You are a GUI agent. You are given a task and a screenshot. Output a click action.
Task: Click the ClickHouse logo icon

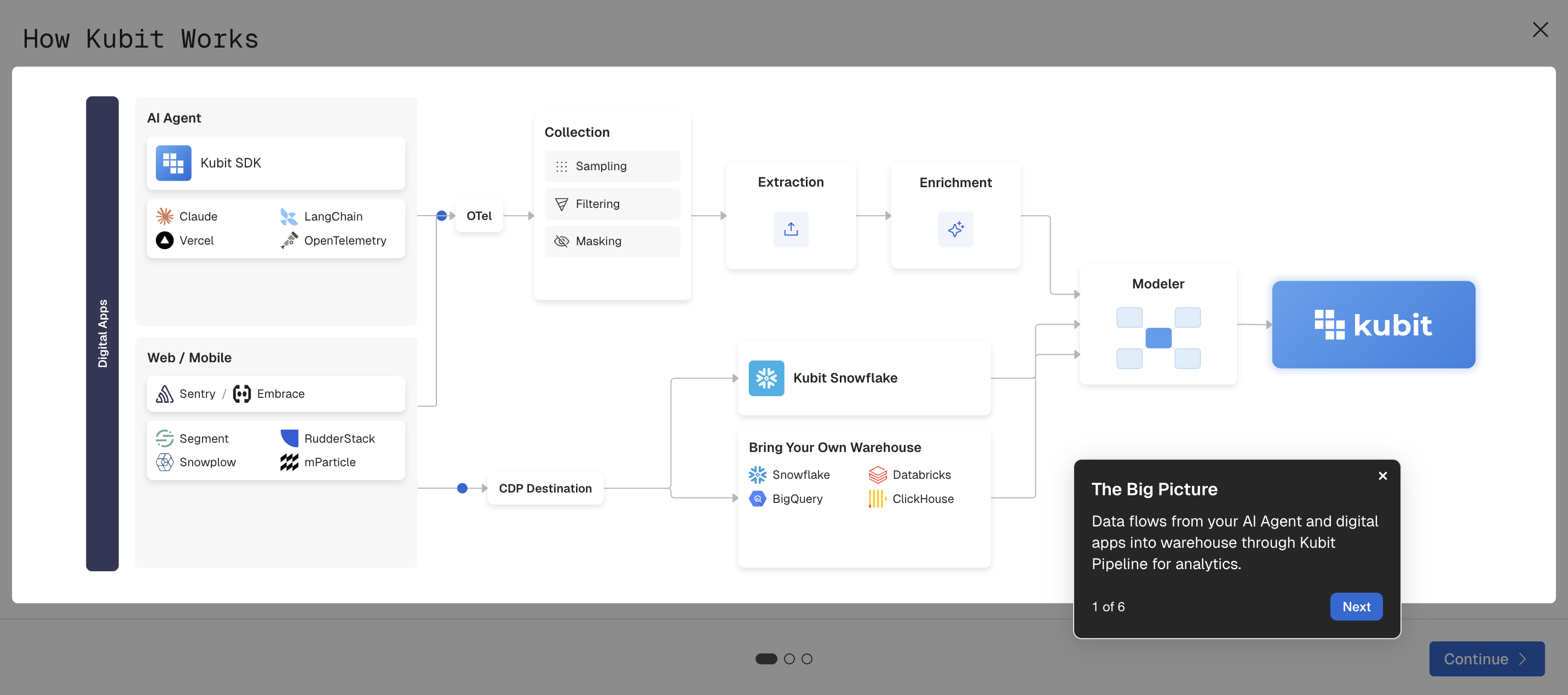tap(878, 499)
